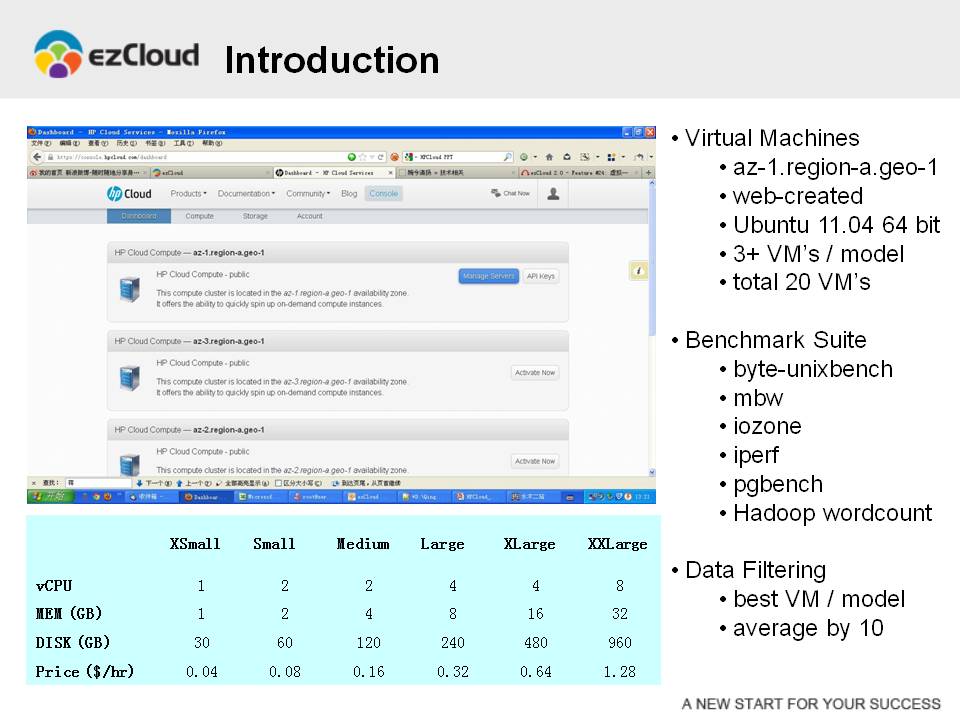The width and height of the screenshot is (960, 720).
Task: Click the Firefox address bar
Action: tap(190, 157)
